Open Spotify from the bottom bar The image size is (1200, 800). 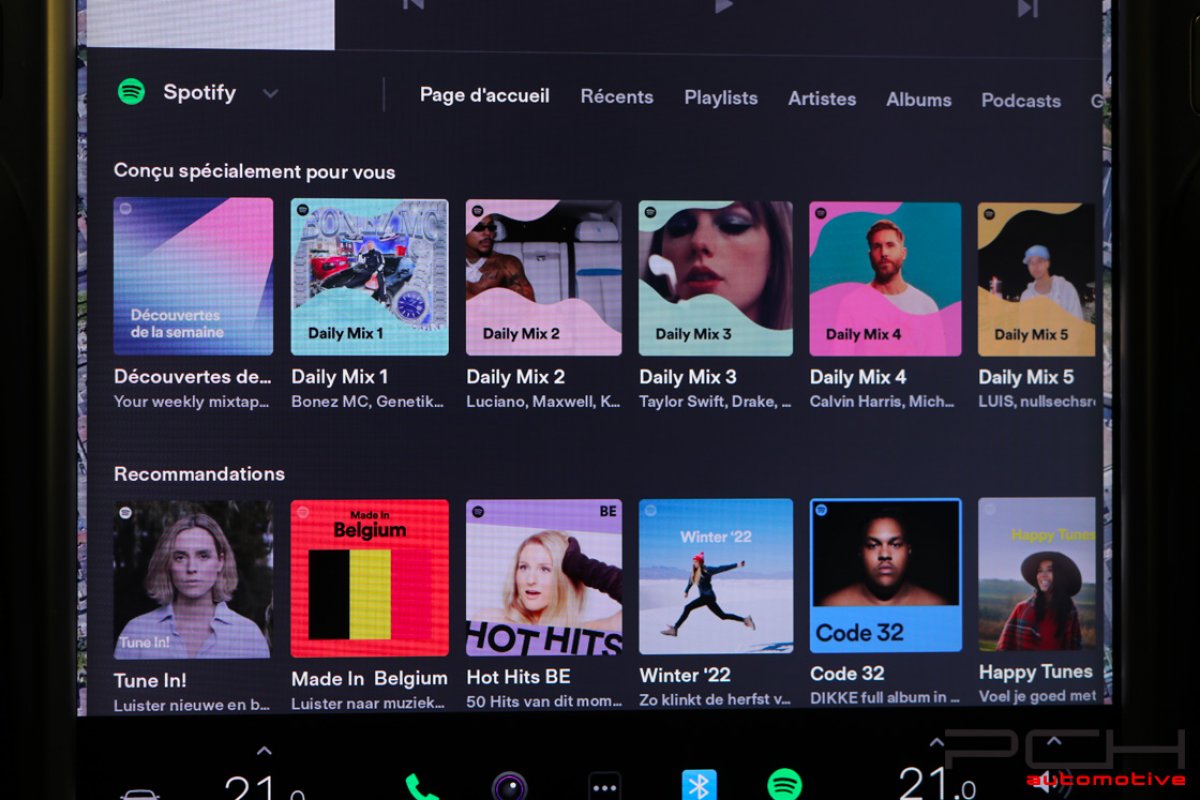(x=784, y=785)
